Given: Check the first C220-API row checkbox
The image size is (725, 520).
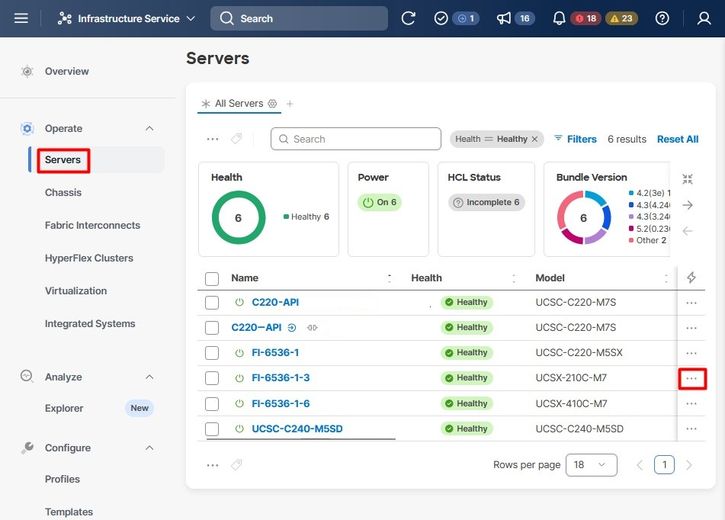Looking at the screenshot, I should click(x=212, y=303).
